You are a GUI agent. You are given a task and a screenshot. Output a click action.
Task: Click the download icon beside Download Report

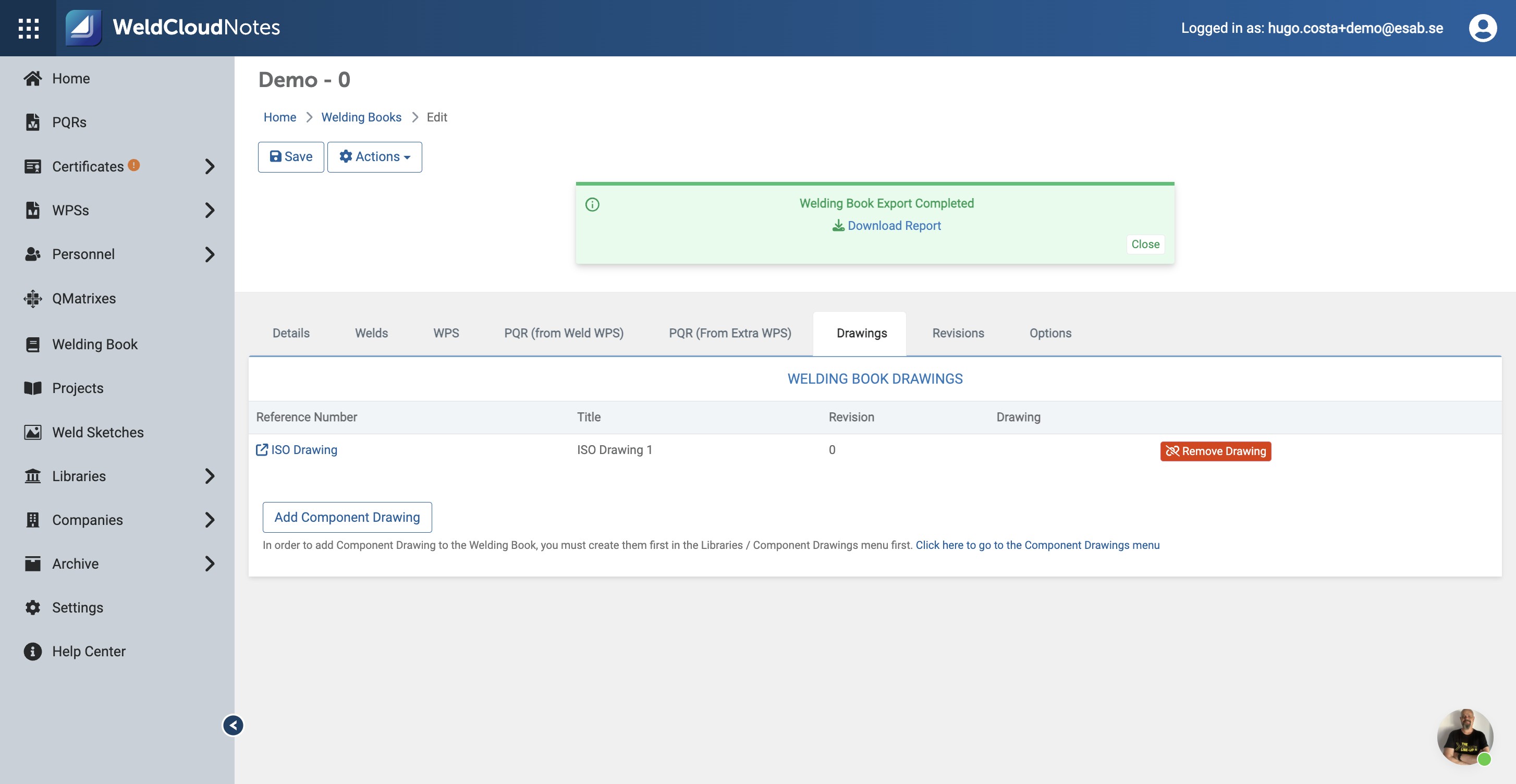pyautogui.click(x=838, y=225)
